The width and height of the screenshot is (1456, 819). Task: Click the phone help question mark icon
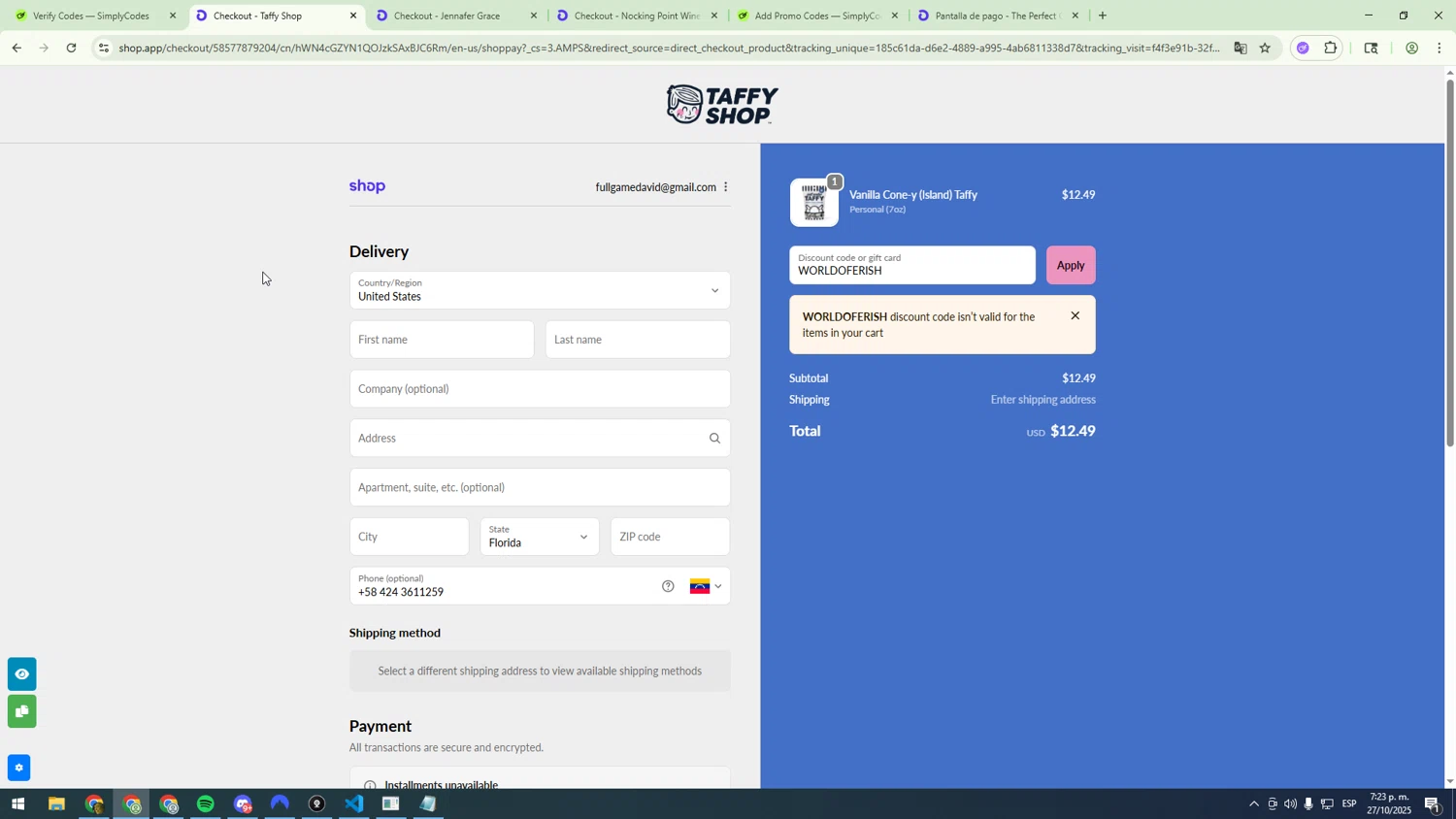click(668, 586)
